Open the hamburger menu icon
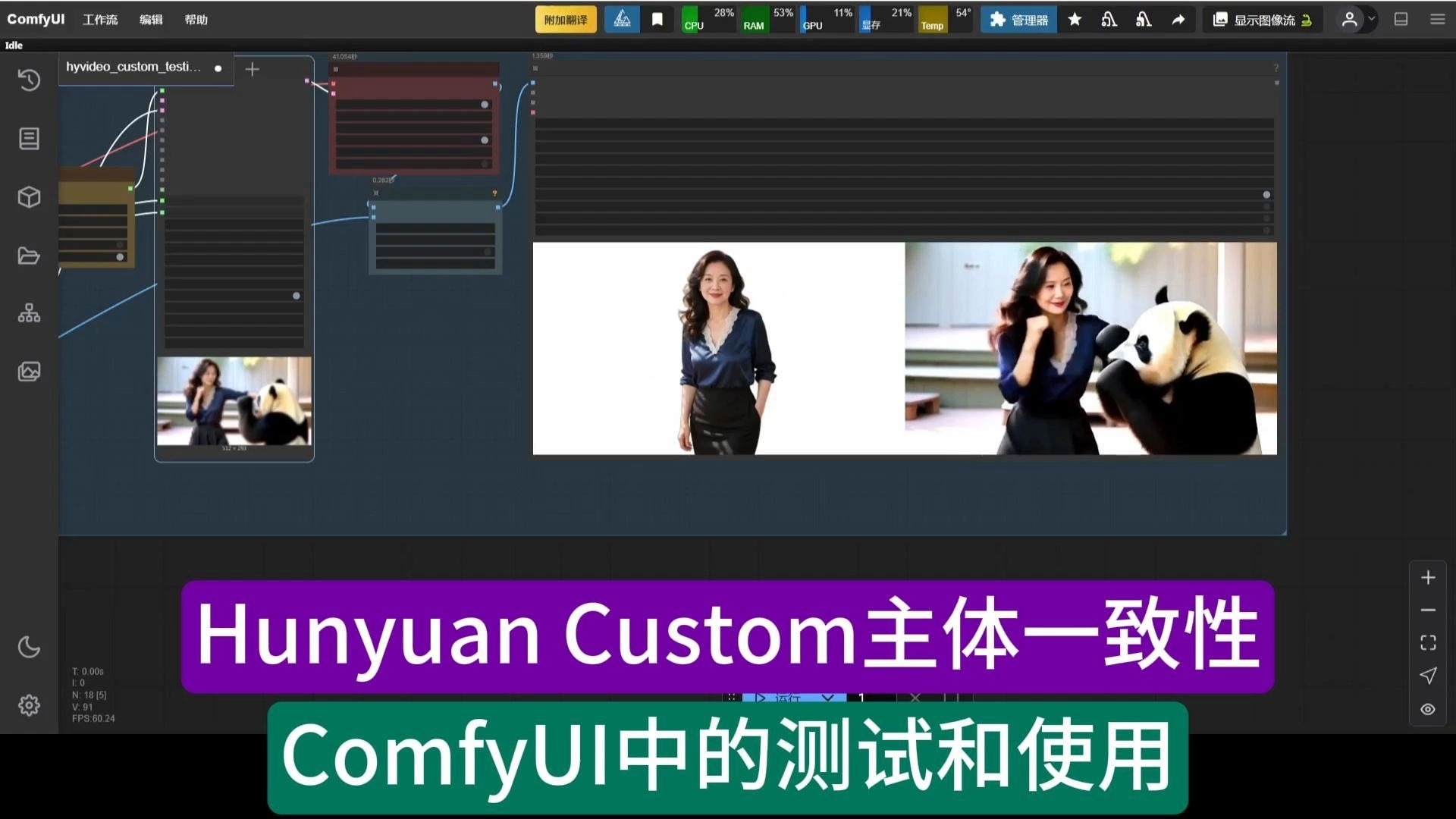This screenshot has height=819, width=1456. click(1437, 20)
